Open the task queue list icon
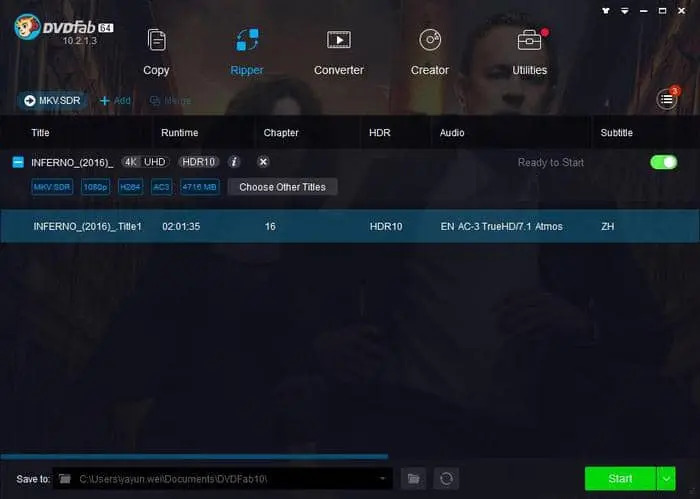 (667, 99)
